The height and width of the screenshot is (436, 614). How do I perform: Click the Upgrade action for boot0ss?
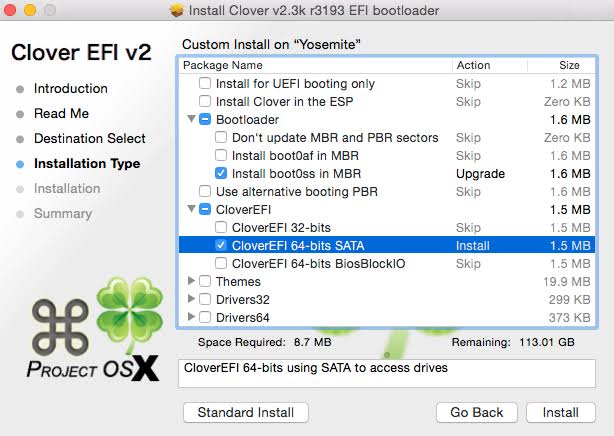[x=480, y=174]
